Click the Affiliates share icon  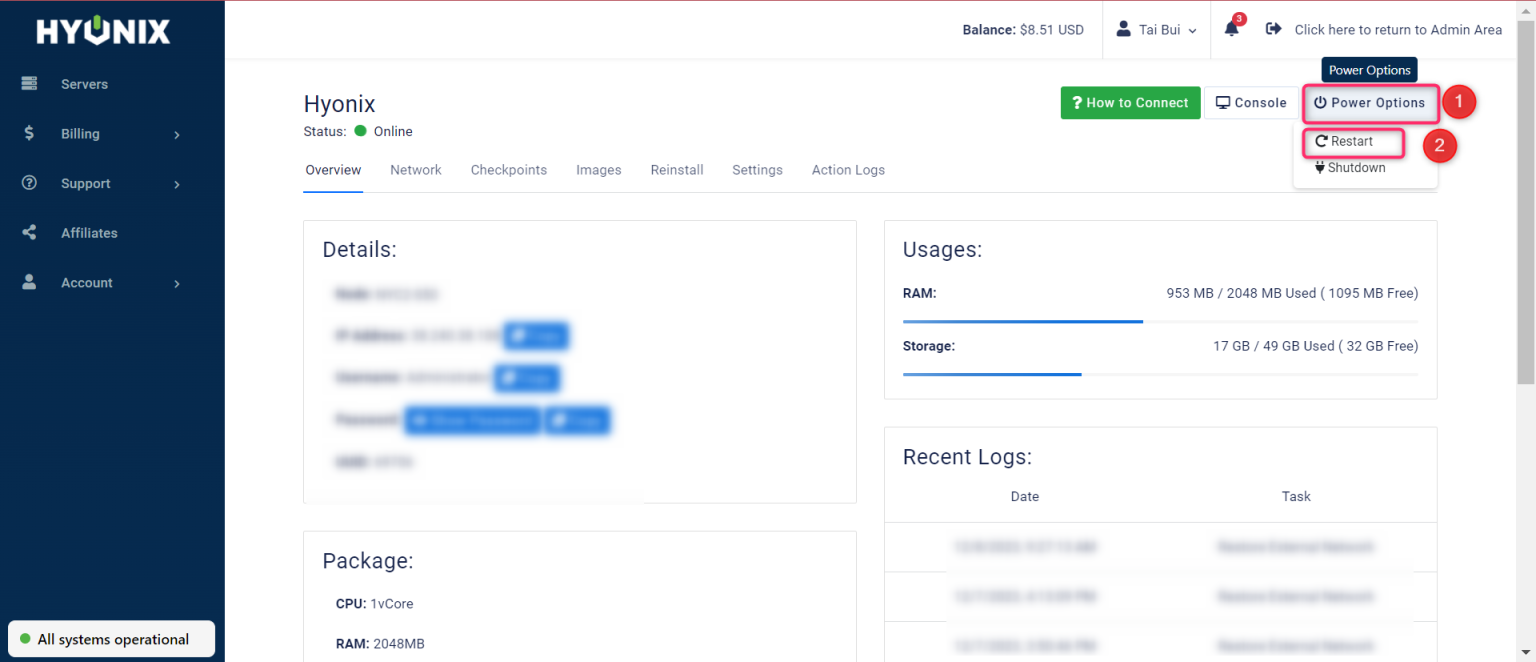click(x=29, y=233)
